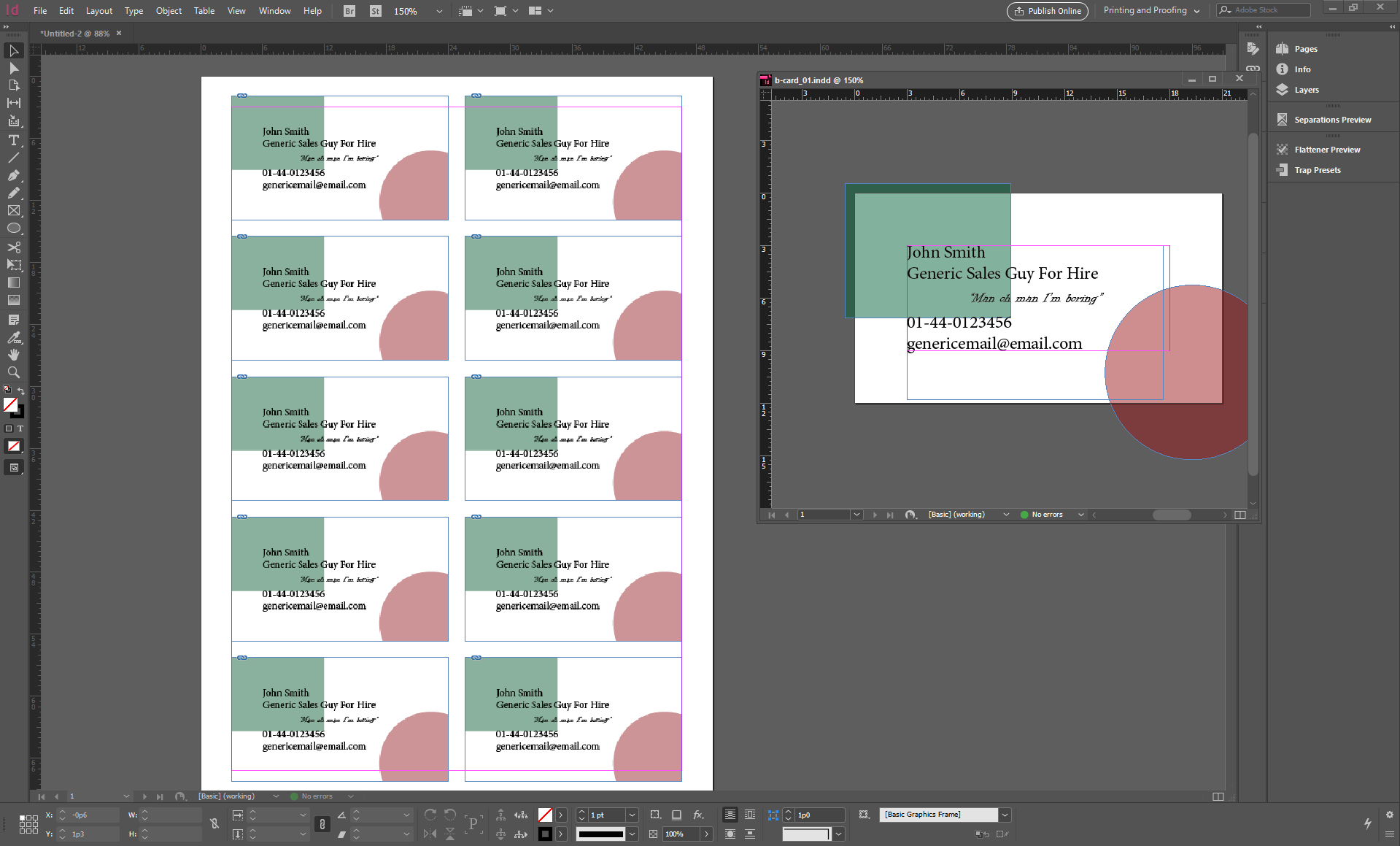
Task: Open the 1 pt stroke weight dropdown
Action: [x=632, y=814]
